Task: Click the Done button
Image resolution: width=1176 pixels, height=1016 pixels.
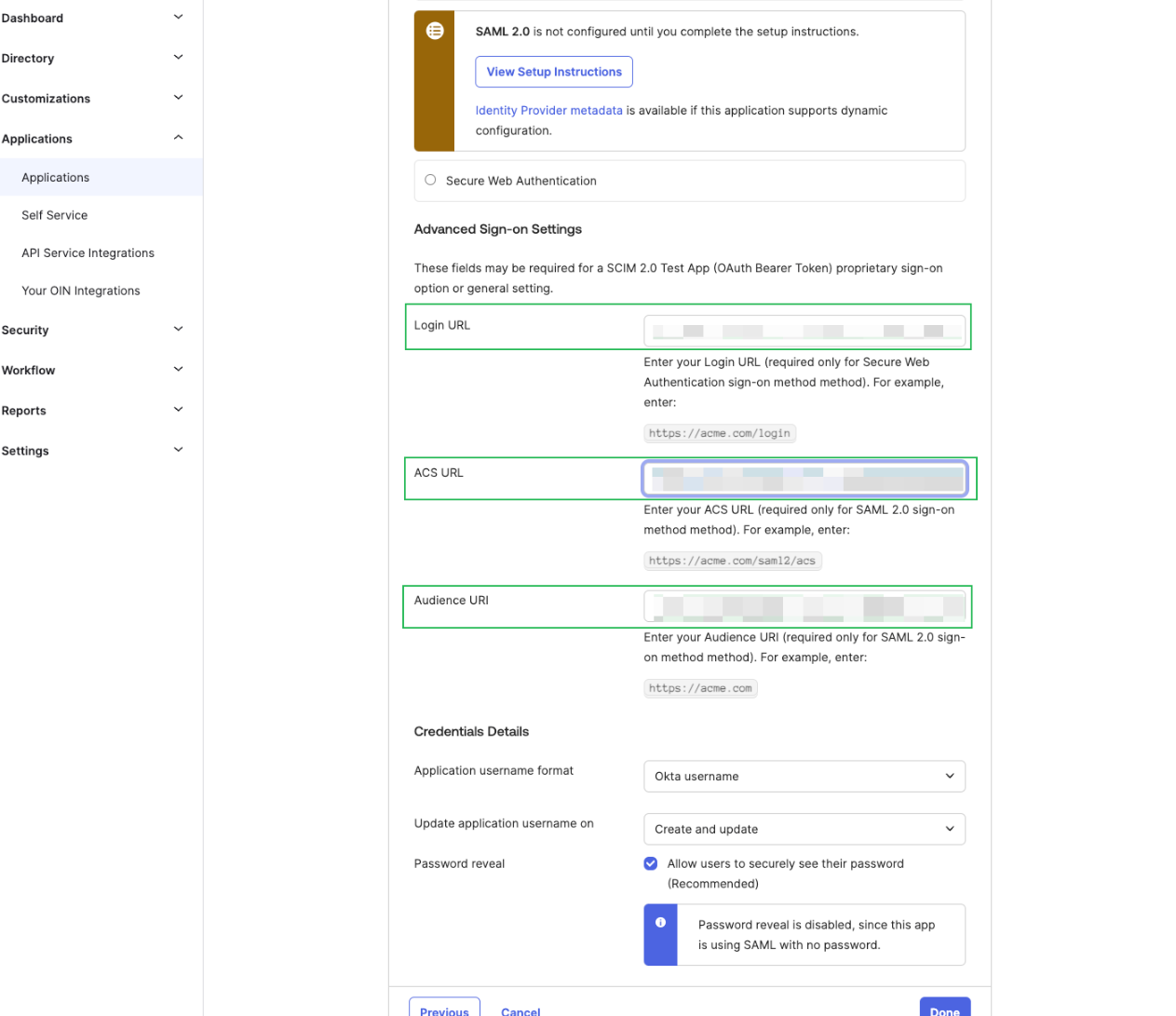Action: tap(944, 1009)
